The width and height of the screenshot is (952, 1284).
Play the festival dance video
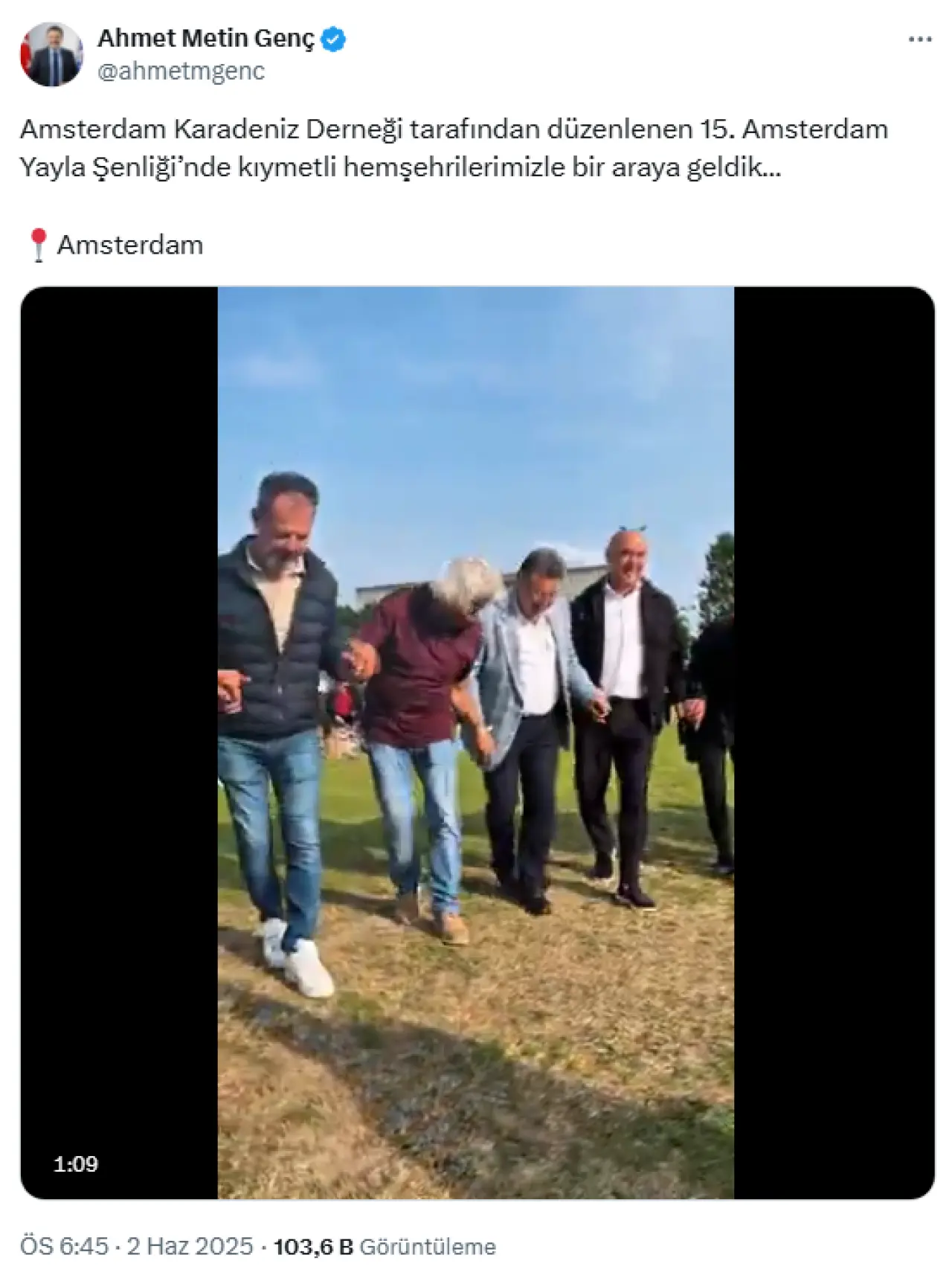(x=476, y=742)
